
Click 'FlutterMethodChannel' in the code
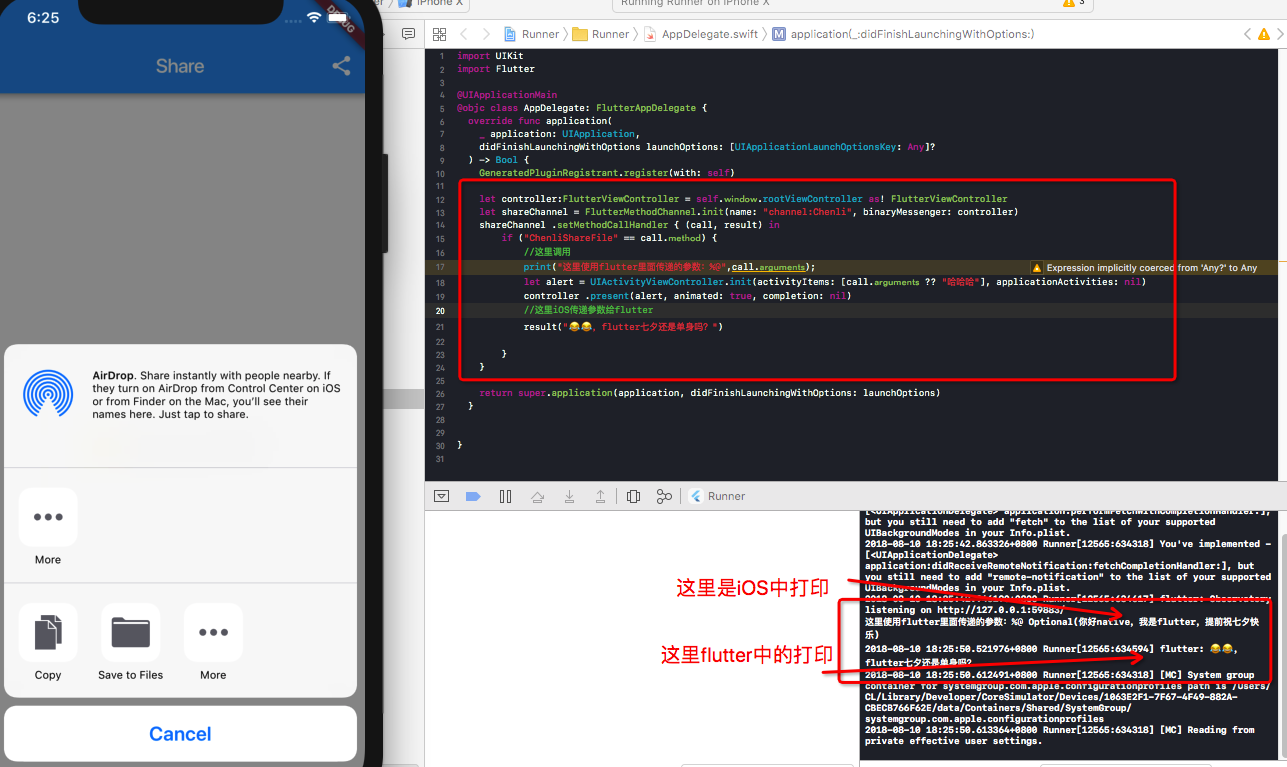tap(640, 212)
